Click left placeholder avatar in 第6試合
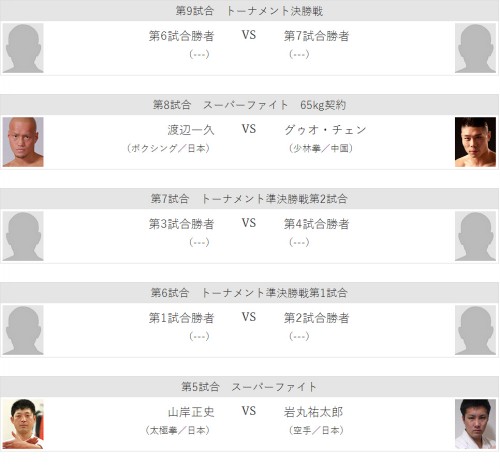The height and width of the screenshot is (469, 500). [23, 330]
